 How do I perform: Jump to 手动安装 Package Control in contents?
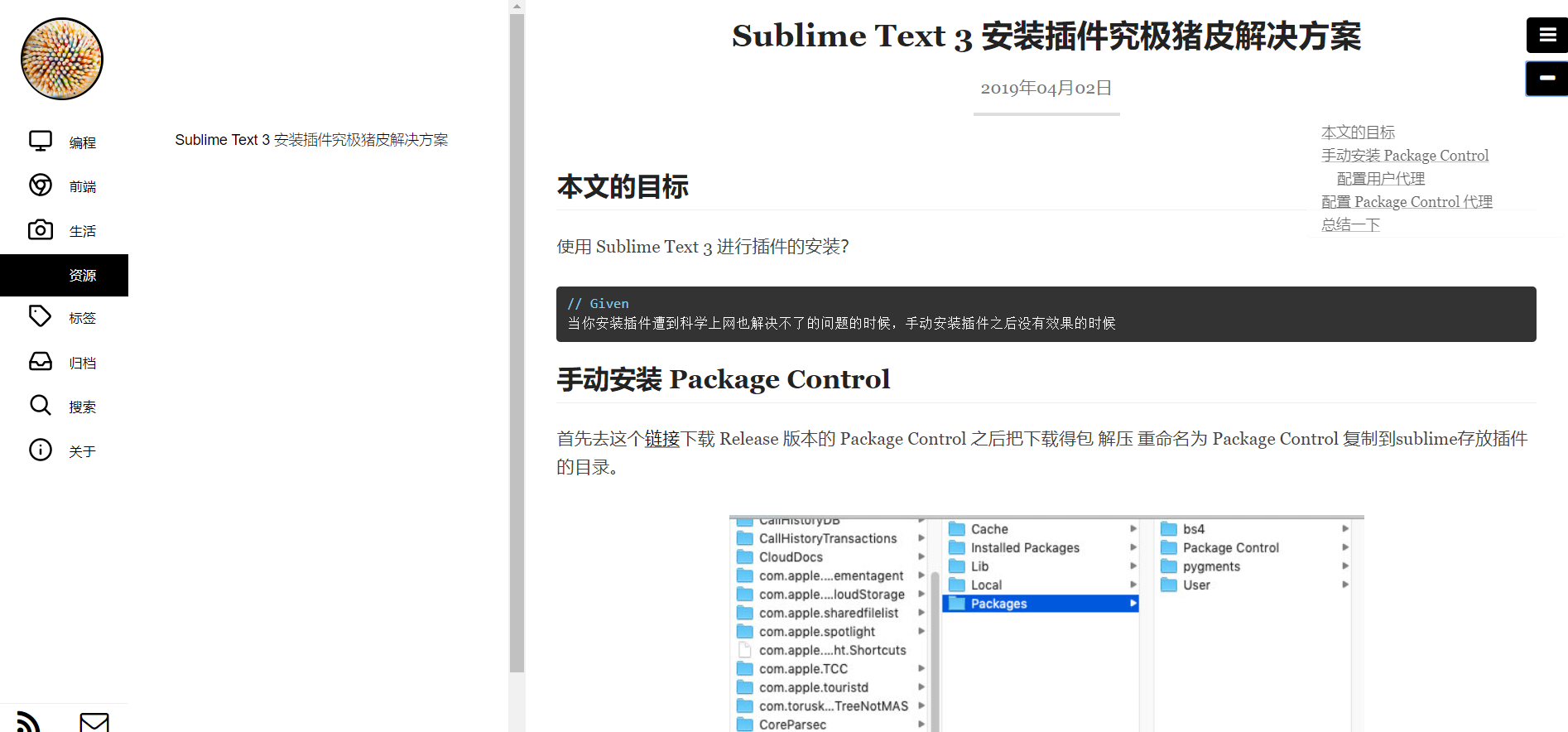click(1405, 156)
